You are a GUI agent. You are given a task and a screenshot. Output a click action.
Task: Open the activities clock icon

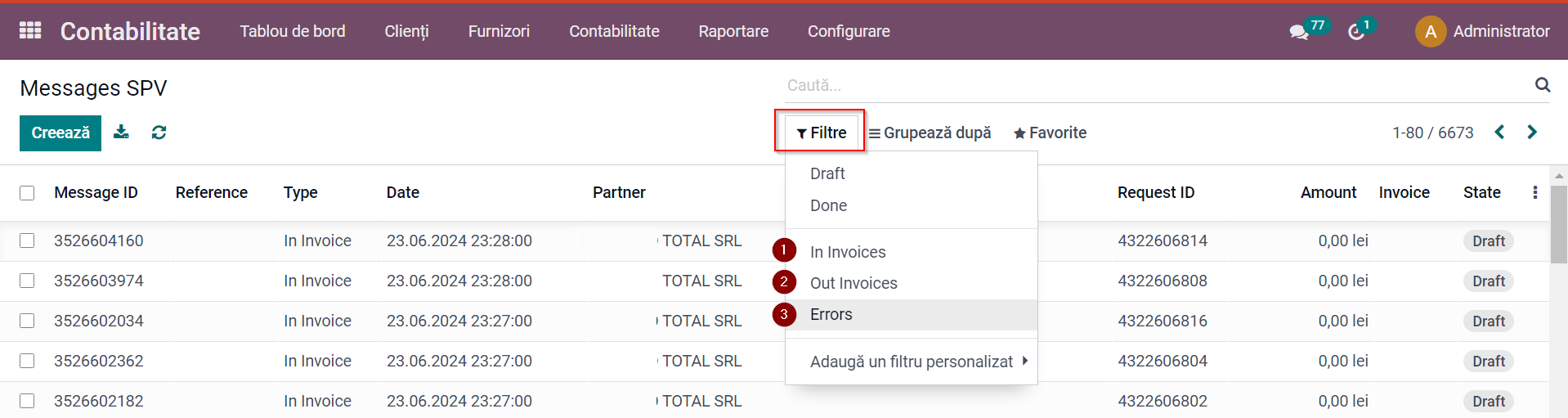1356,32
